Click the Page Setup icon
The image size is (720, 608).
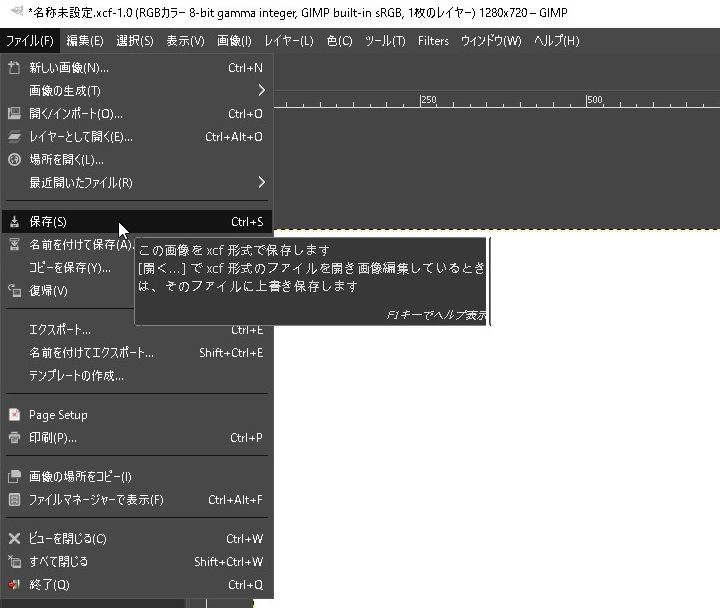point(14,415)
